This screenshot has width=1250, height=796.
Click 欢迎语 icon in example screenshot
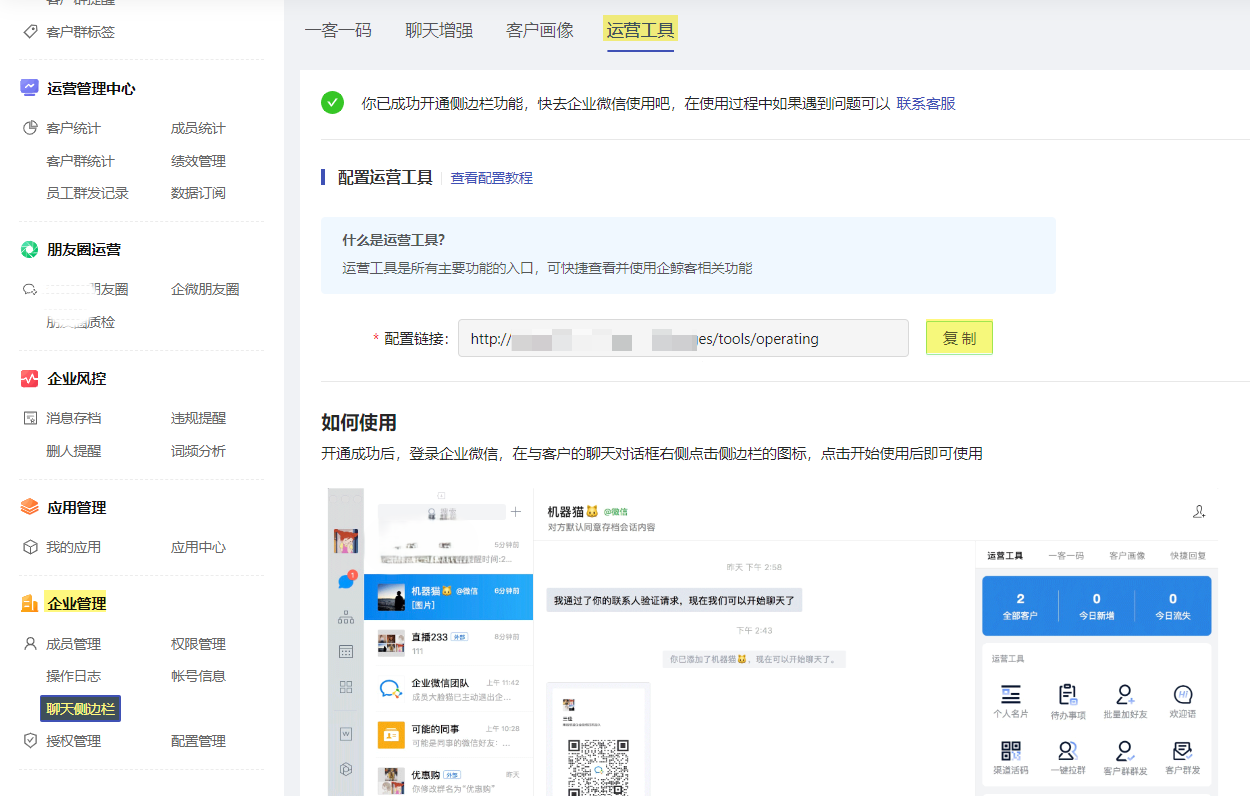point(1182,695)
